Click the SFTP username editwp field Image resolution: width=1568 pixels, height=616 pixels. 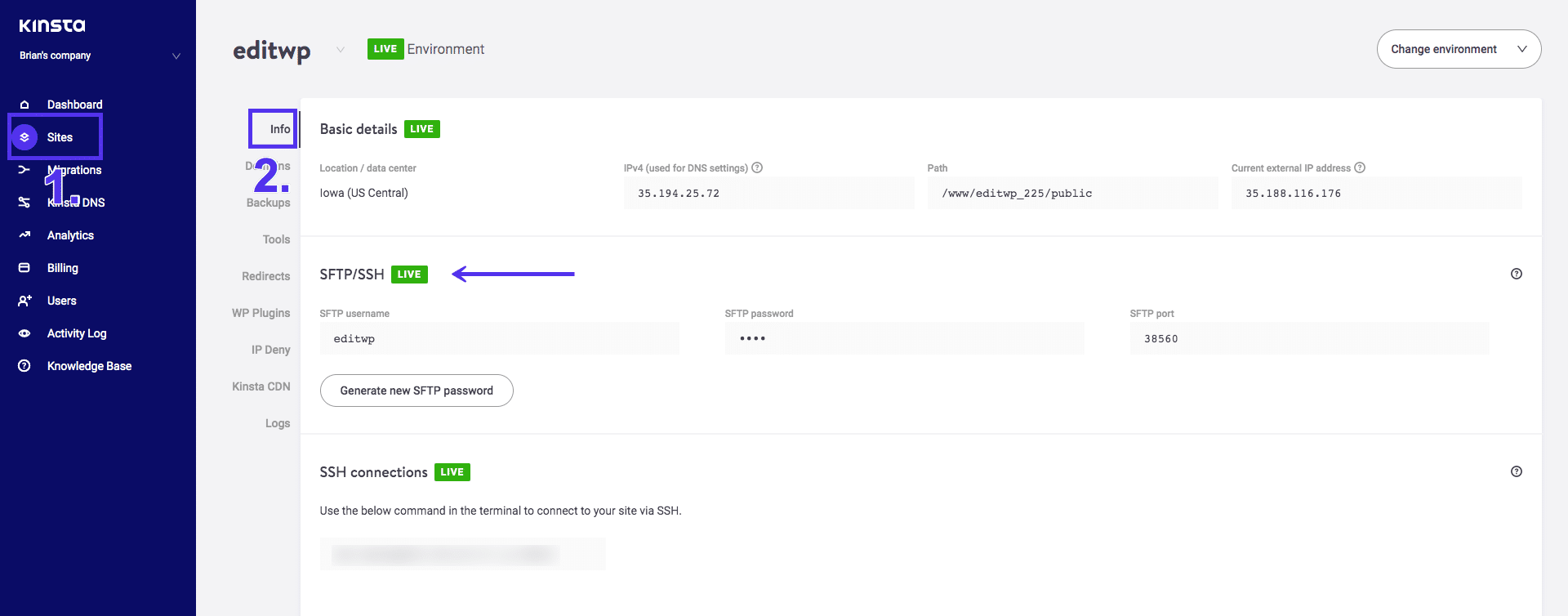[x=499, y=338]
